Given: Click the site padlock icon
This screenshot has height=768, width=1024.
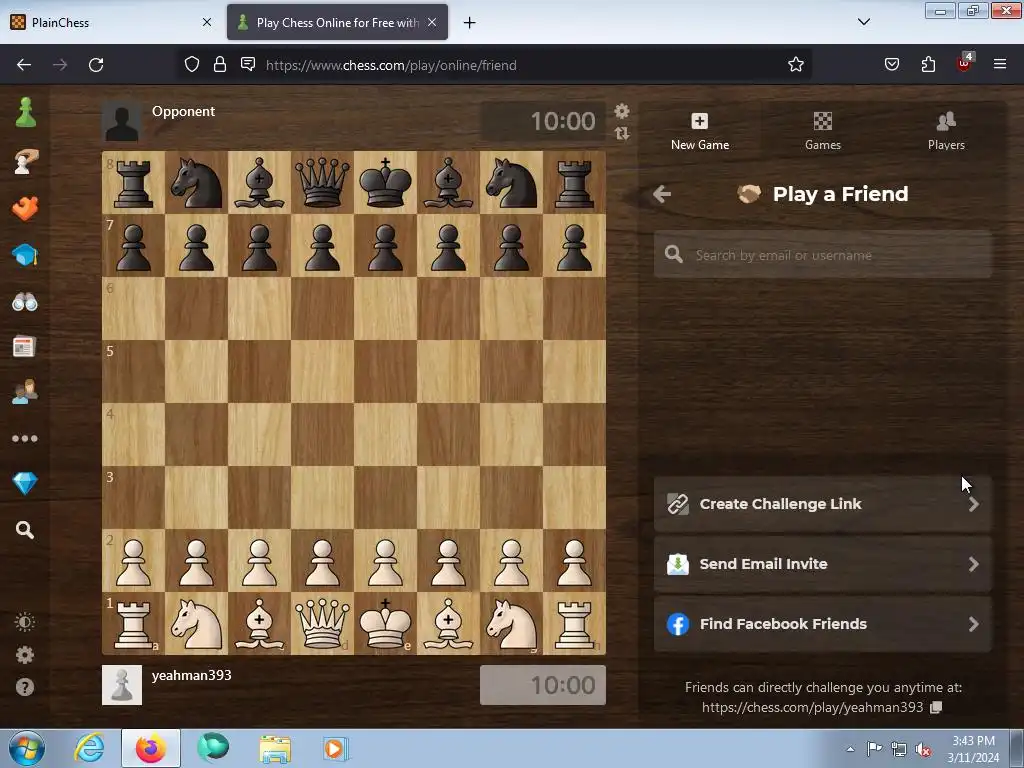Looking at the screenshot, I should 220,64.
